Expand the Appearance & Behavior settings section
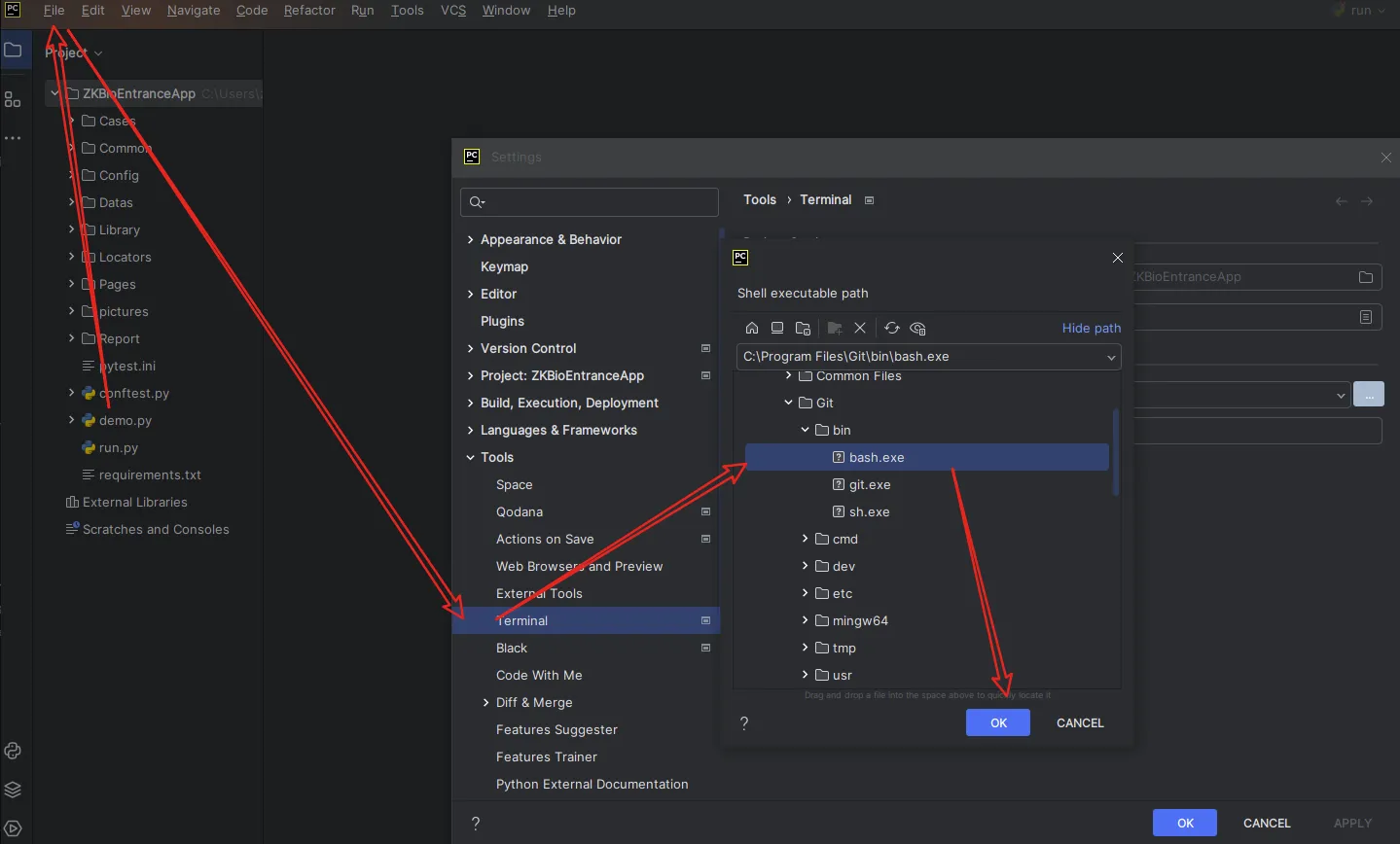 click(471, 240)
